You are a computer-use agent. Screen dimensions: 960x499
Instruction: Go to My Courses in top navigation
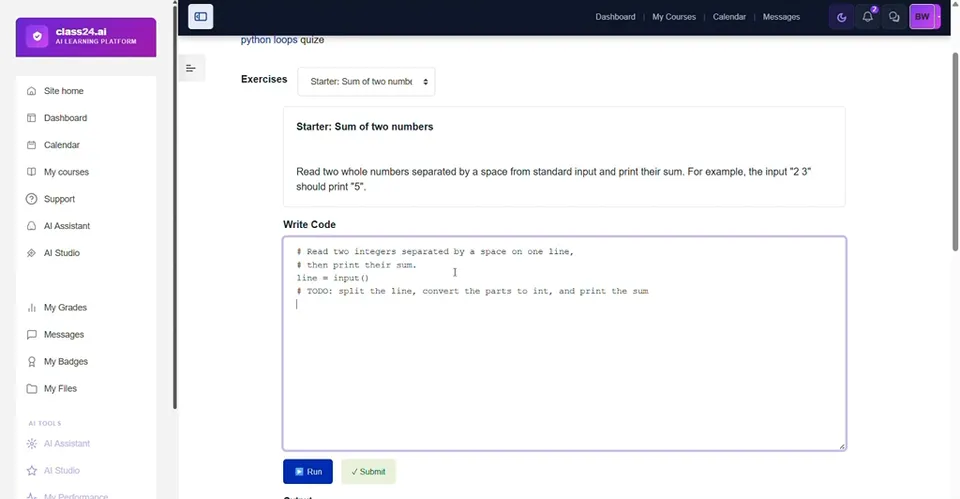click(x=674, y=17)
